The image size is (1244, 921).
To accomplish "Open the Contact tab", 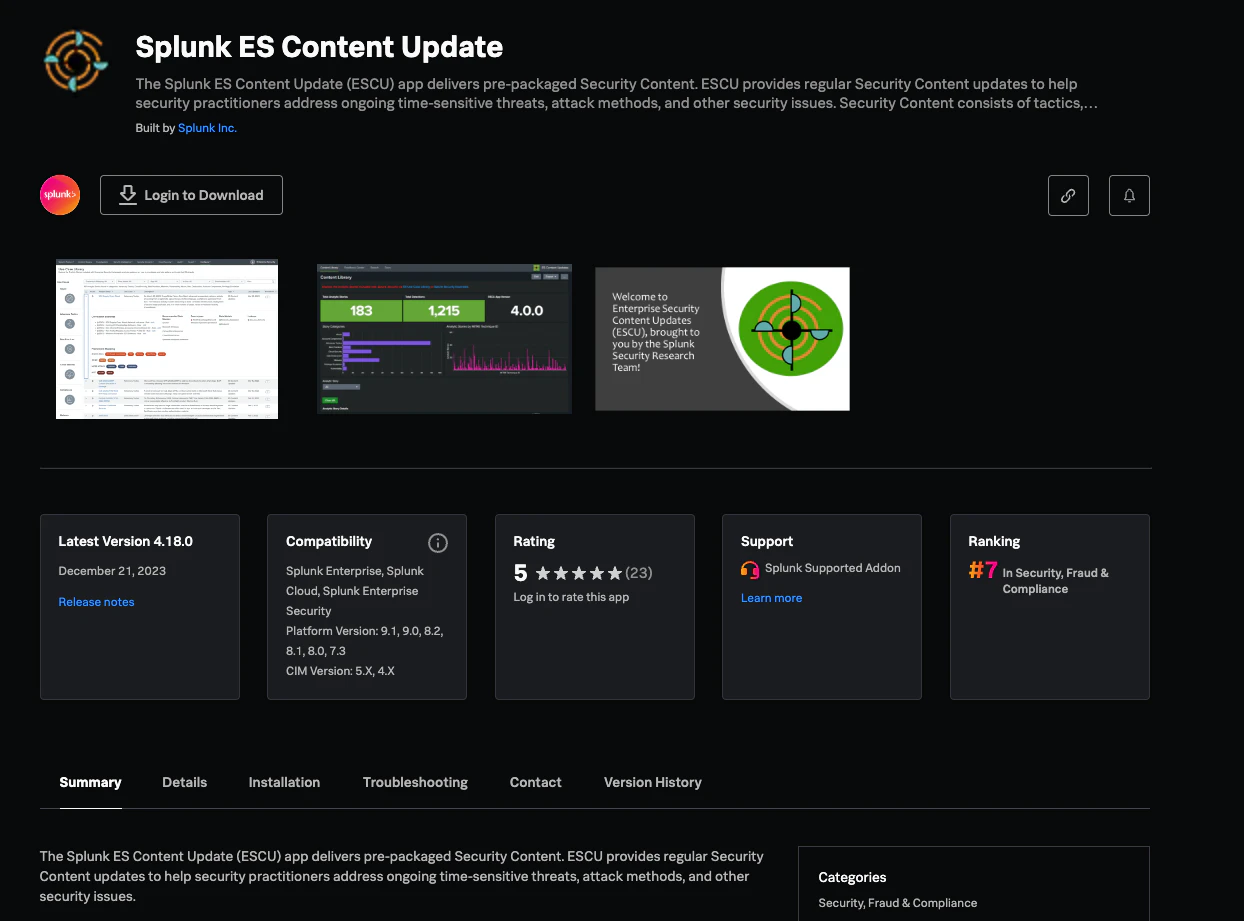I will point(536,782).
